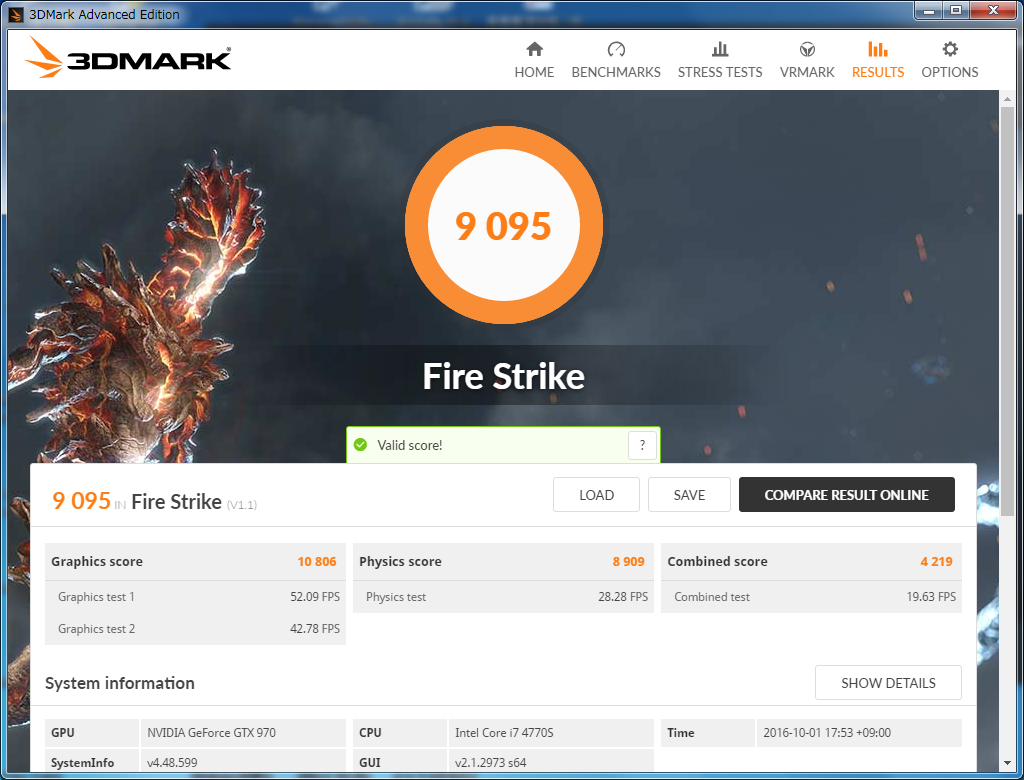Click COMPARE RESULT ONLINE button

(846, 495)
